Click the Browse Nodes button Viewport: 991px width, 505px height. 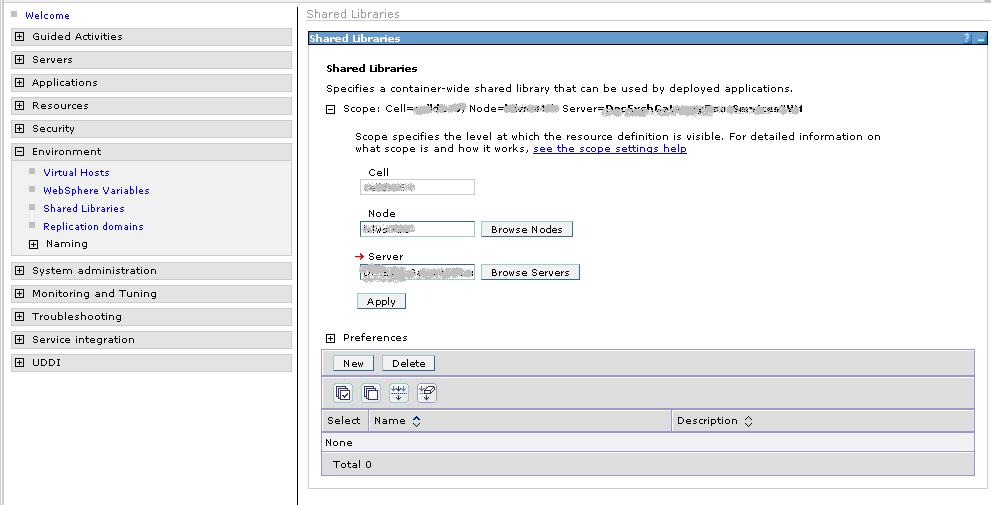point(526,230)
